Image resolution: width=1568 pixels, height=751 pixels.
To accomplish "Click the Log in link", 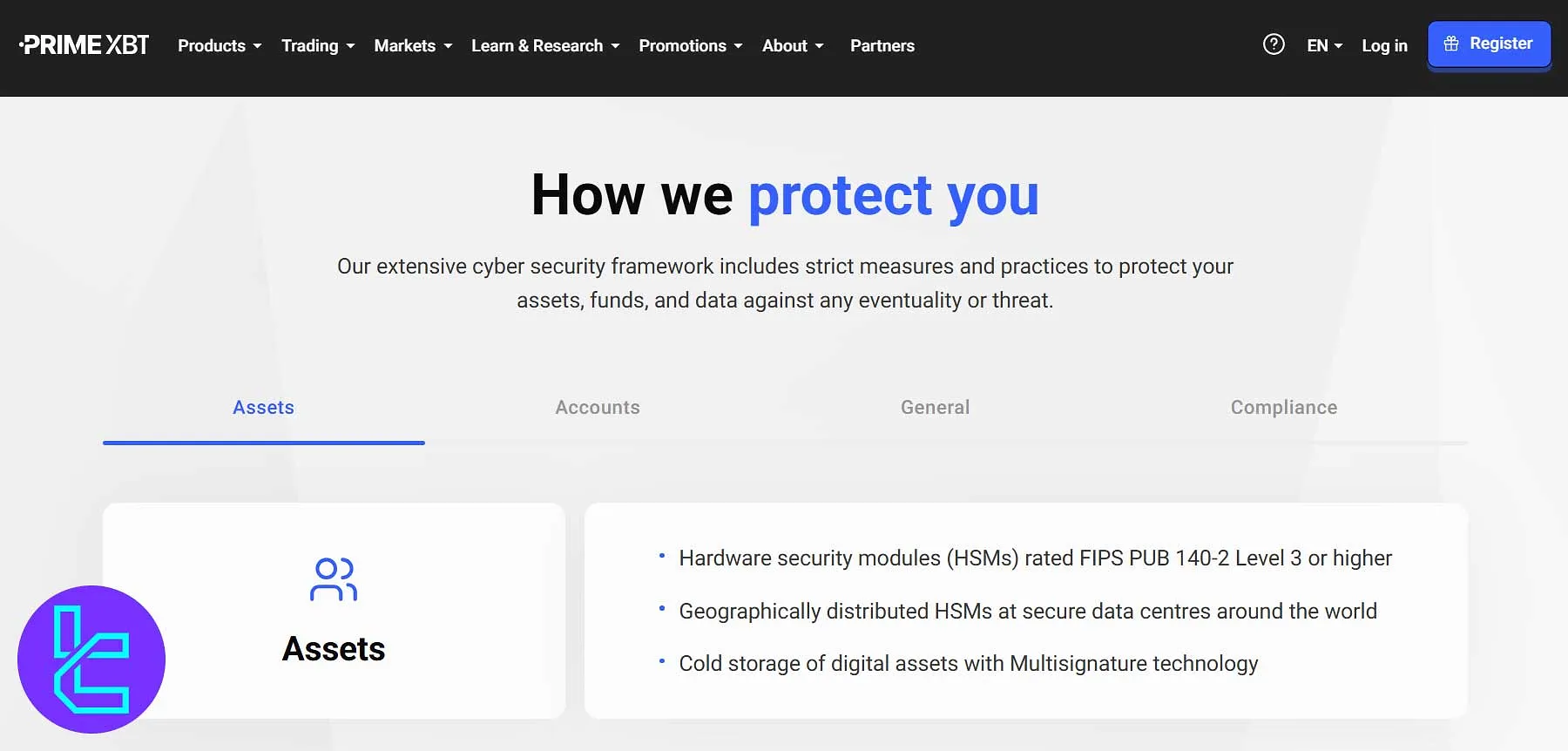I will click(x=1384, y=45).
